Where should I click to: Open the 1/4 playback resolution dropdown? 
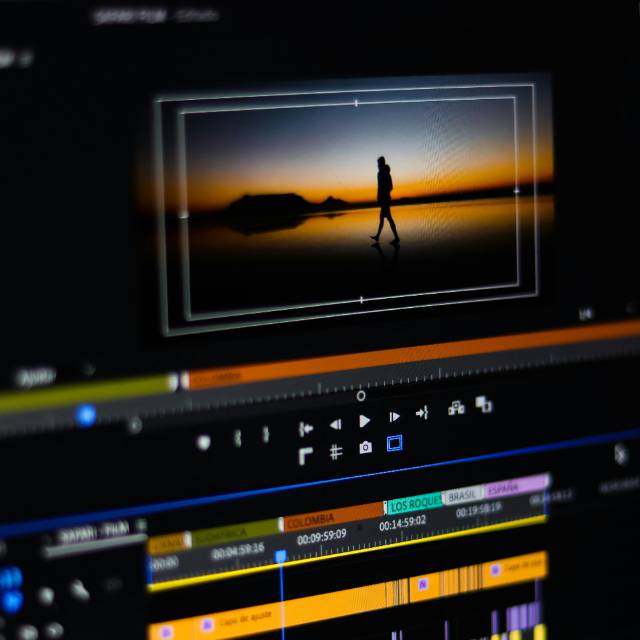tap(586, 314)
